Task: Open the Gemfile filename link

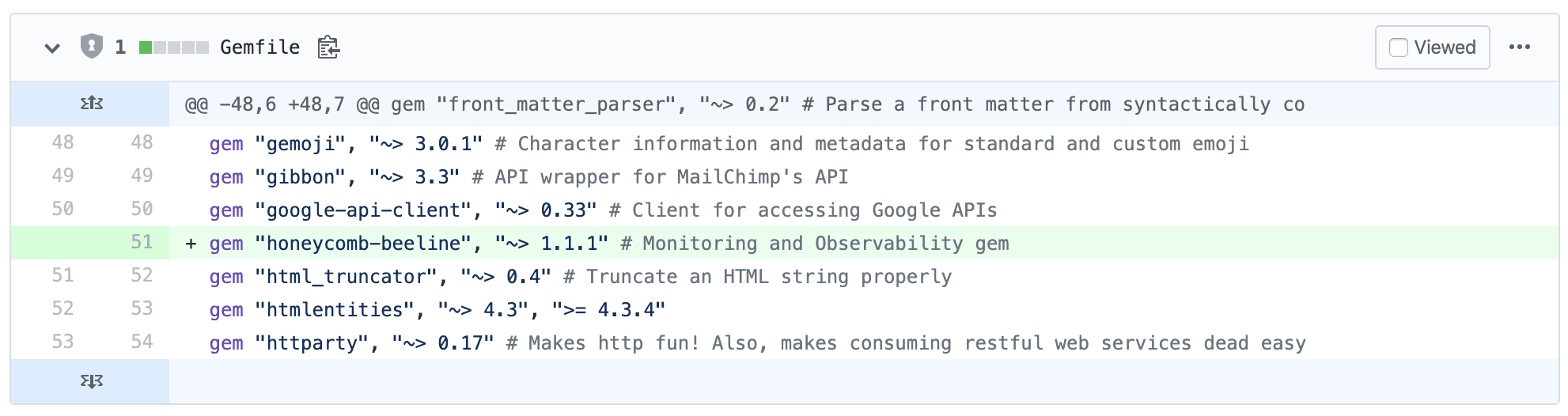Action: point(259,47)
